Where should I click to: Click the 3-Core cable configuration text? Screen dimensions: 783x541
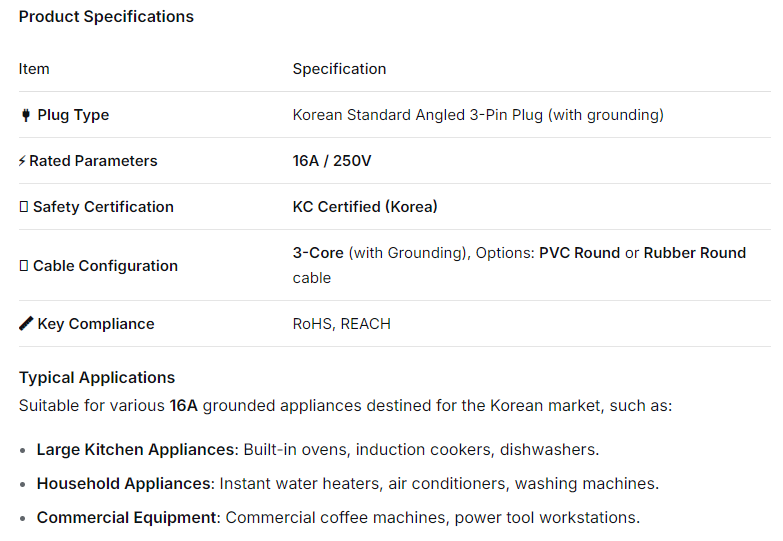click(x=318, y=253)
